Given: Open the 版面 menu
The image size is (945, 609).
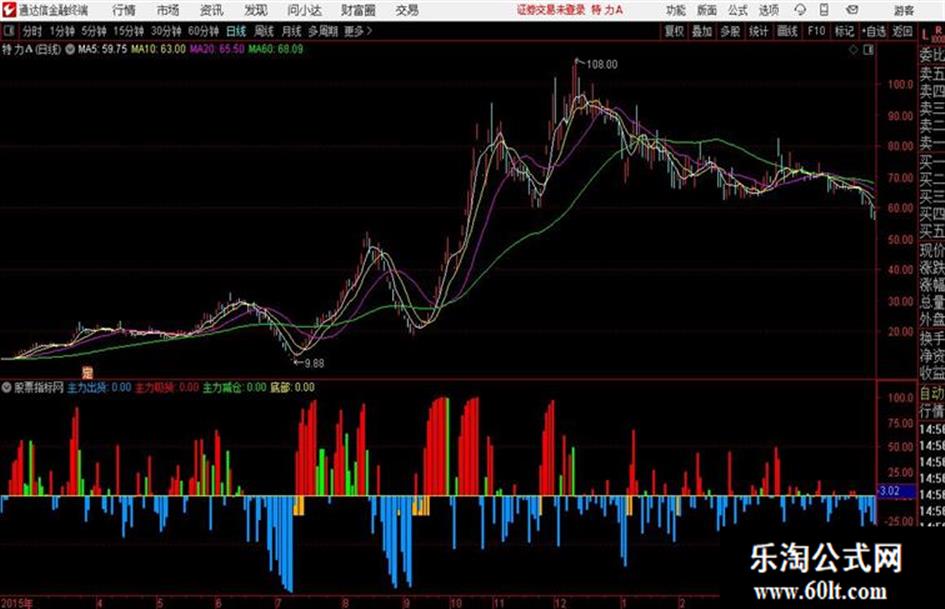Looking at the screenshot, I should [x=706, y=10].
